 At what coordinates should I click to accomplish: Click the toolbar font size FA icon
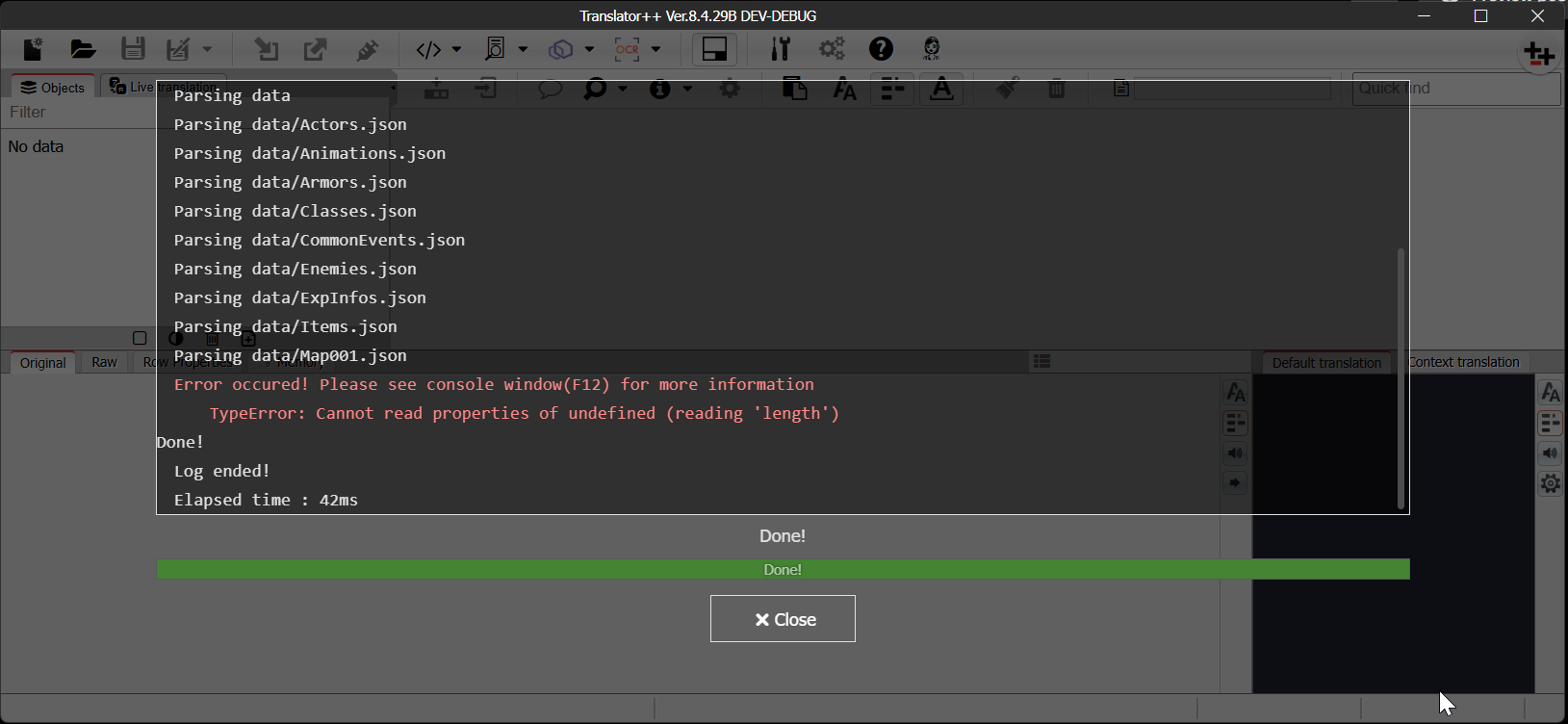844,90
